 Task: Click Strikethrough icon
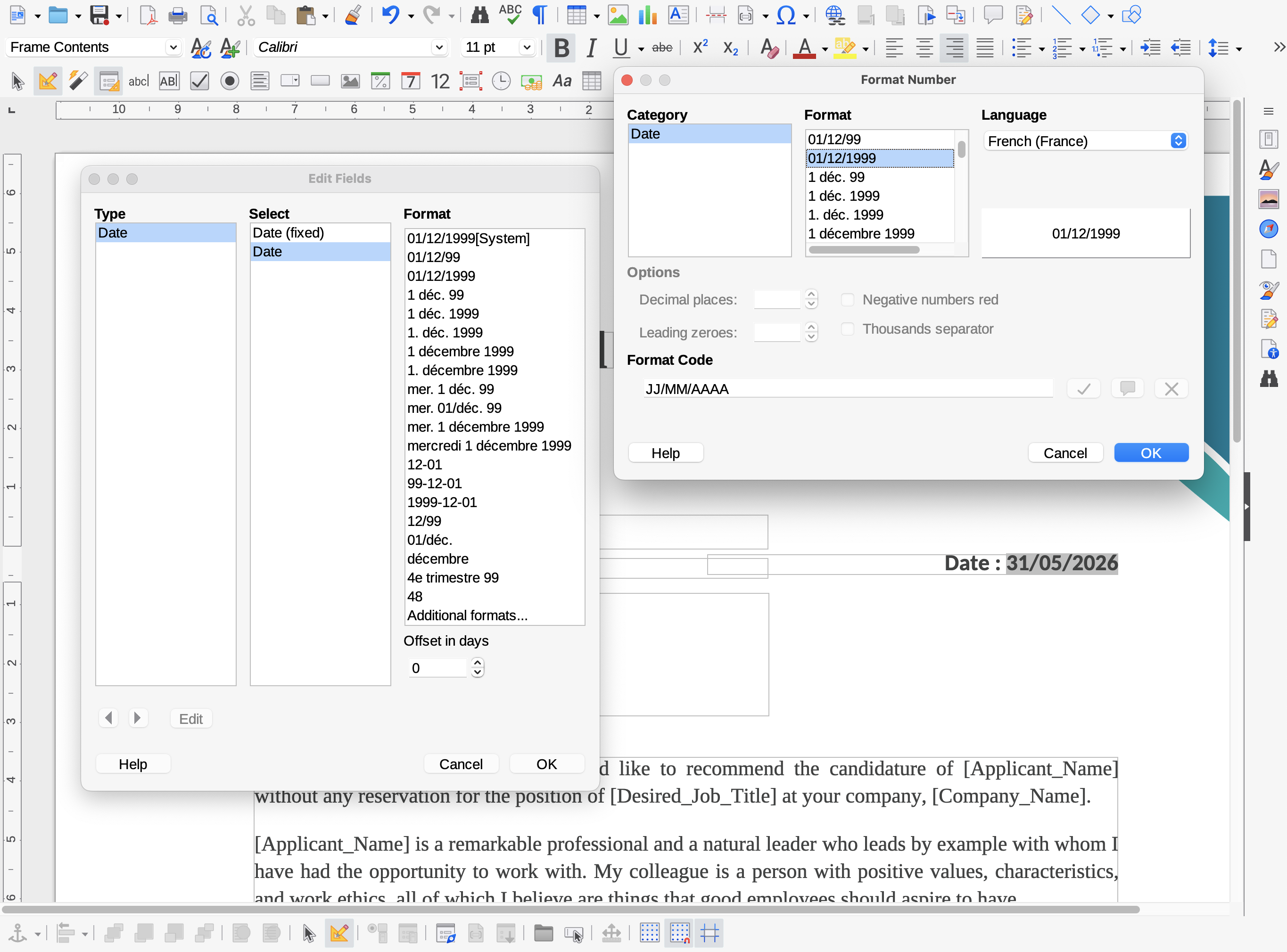coord(662,48)
